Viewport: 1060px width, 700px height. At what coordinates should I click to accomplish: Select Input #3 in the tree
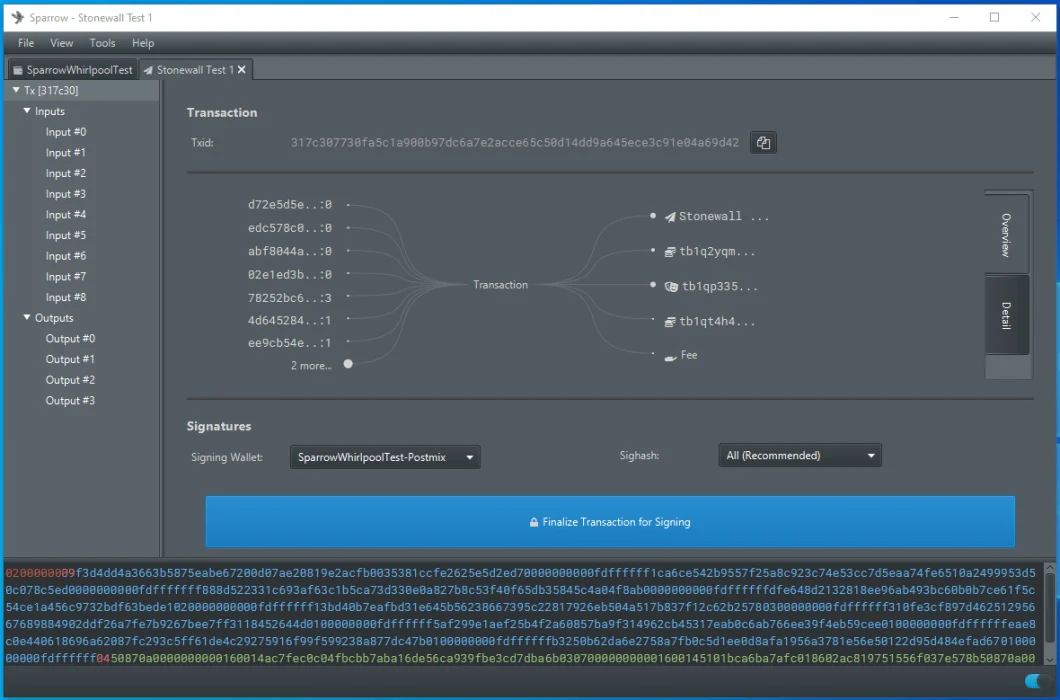pos(65,194)
